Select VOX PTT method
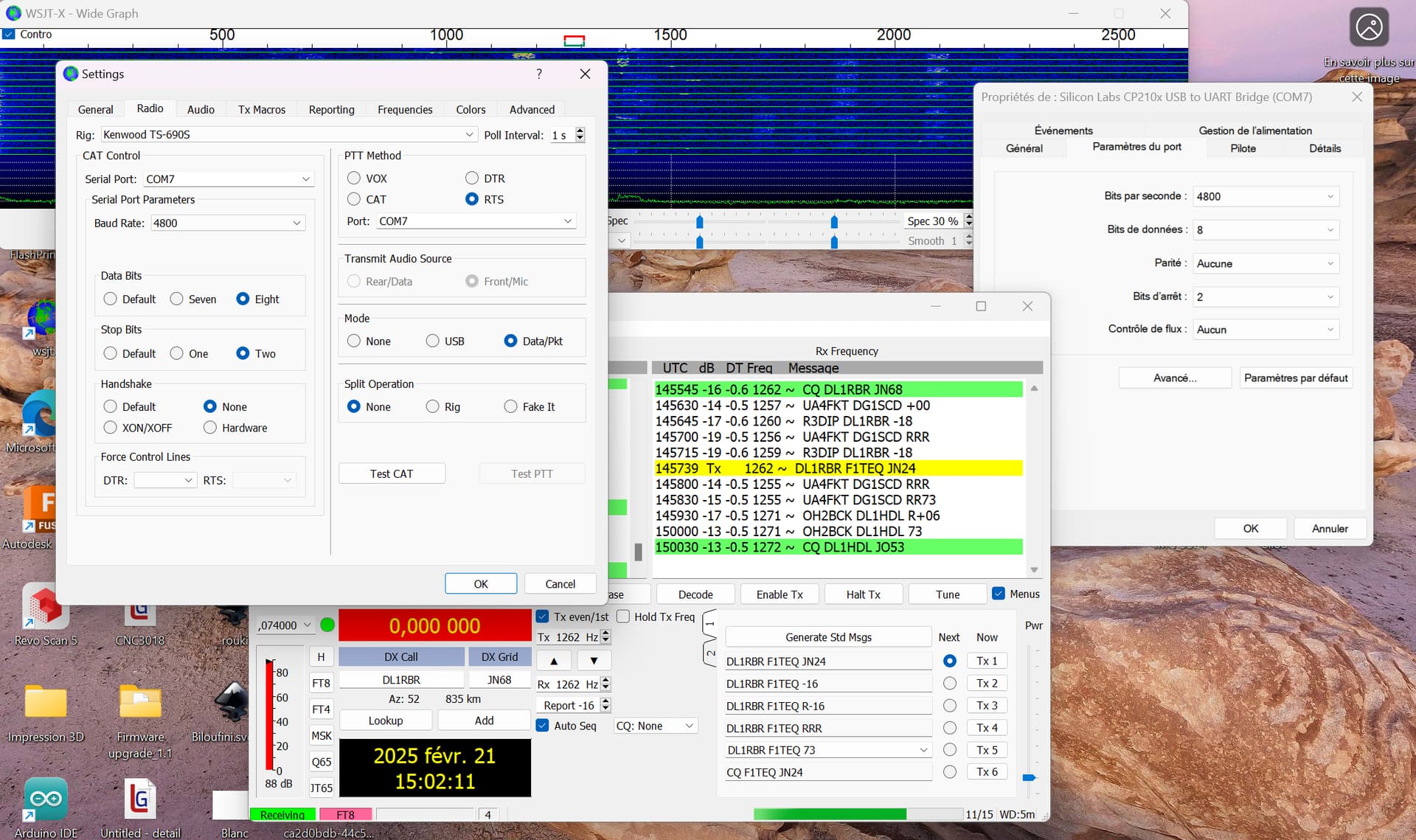Image resolution: width=1416 pixels, height=840 pixels. tap(354, 178)
